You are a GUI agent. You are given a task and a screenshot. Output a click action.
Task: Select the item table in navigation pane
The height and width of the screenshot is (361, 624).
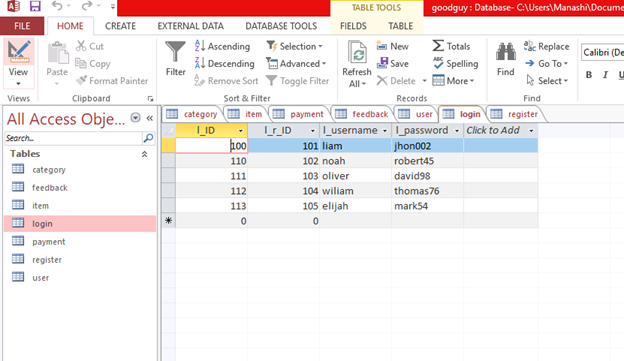(x=80, y=206)
